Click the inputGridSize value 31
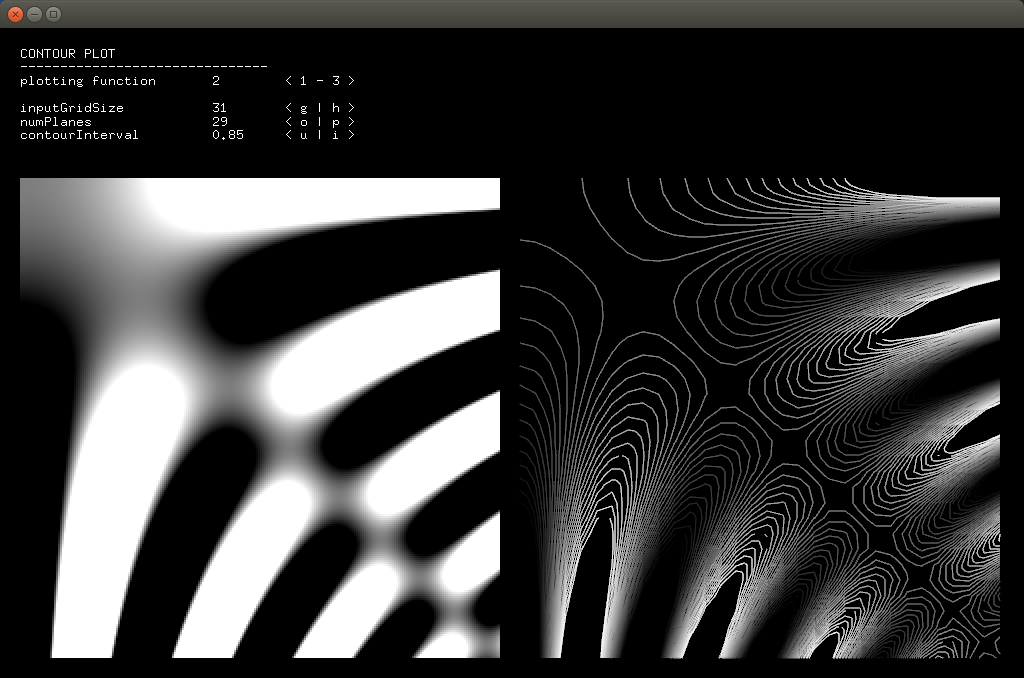 (219, 107)
